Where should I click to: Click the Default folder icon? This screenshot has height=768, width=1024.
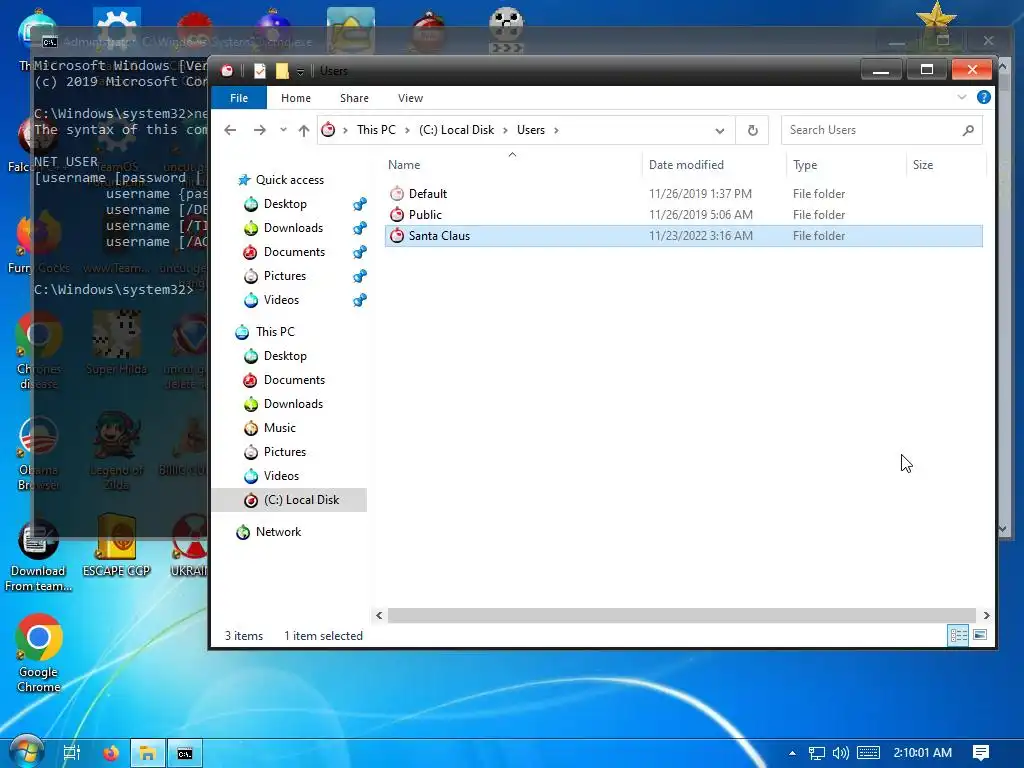[x=396, y=193]
